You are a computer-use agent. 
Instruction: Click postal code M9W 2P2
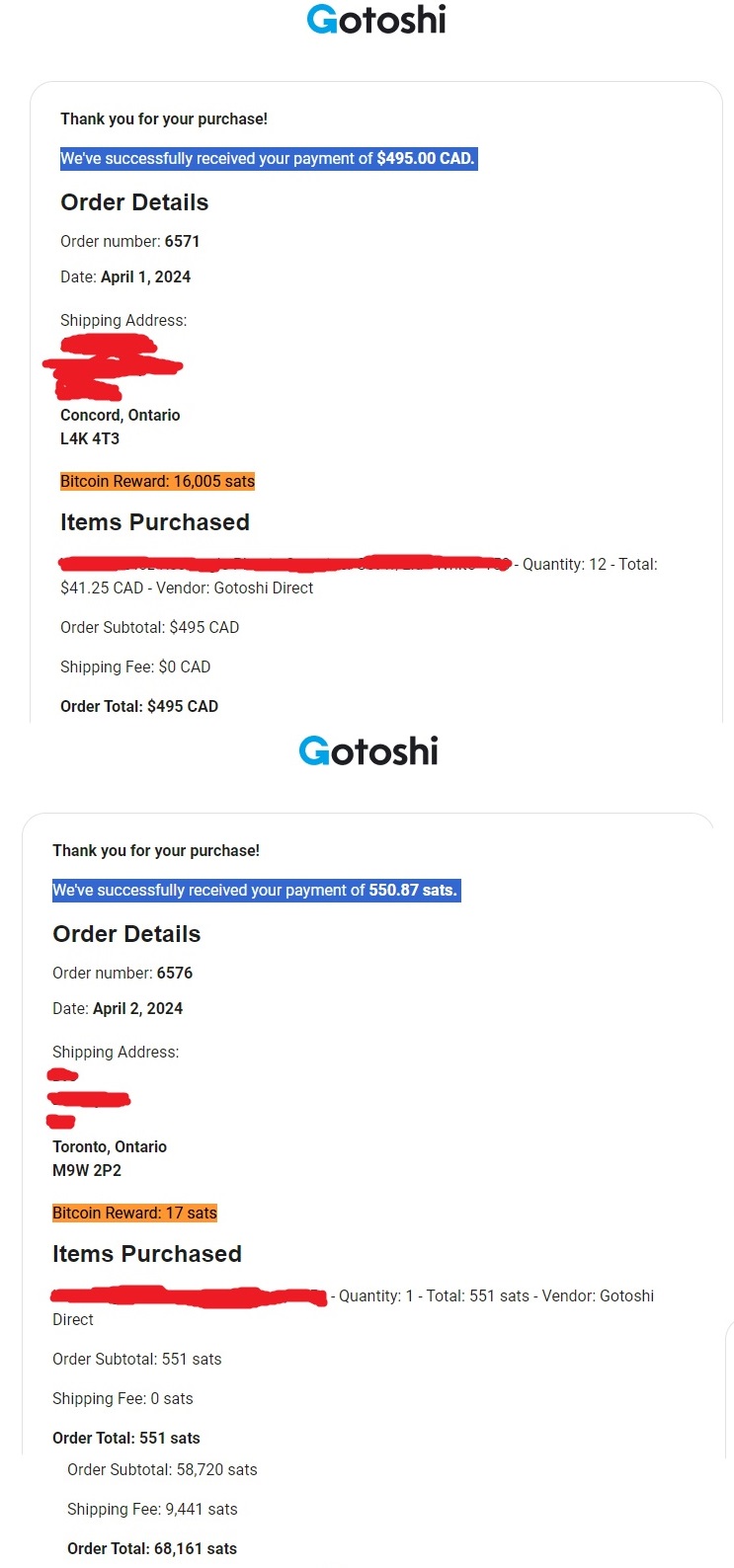point(87,1170)
